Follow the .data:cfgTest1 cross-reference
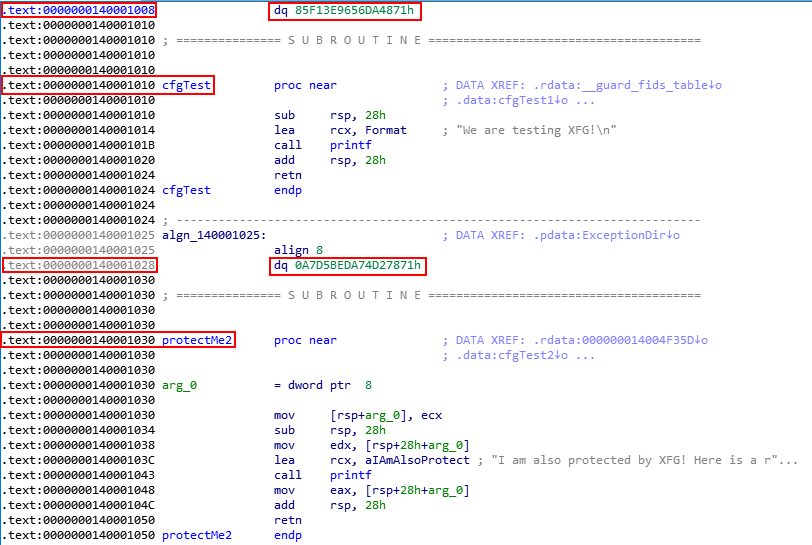 pos(512,100)
